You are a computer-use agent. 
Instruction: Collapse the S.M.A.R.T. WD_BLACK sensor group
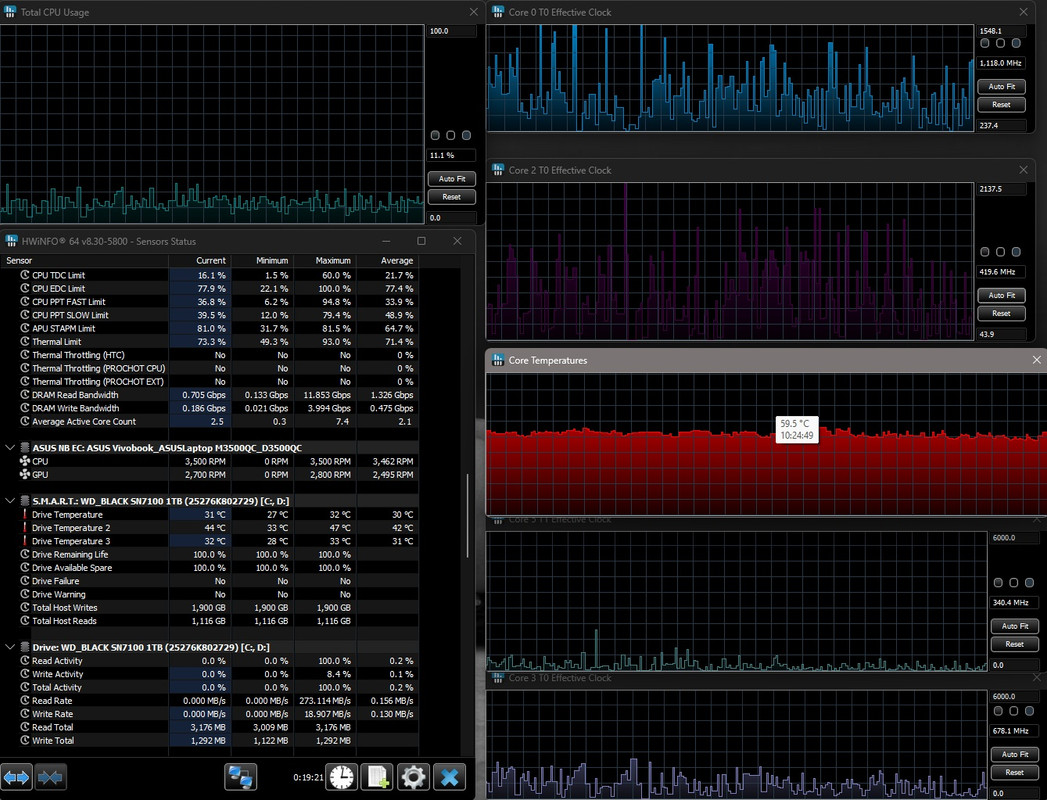click(10, 500)
